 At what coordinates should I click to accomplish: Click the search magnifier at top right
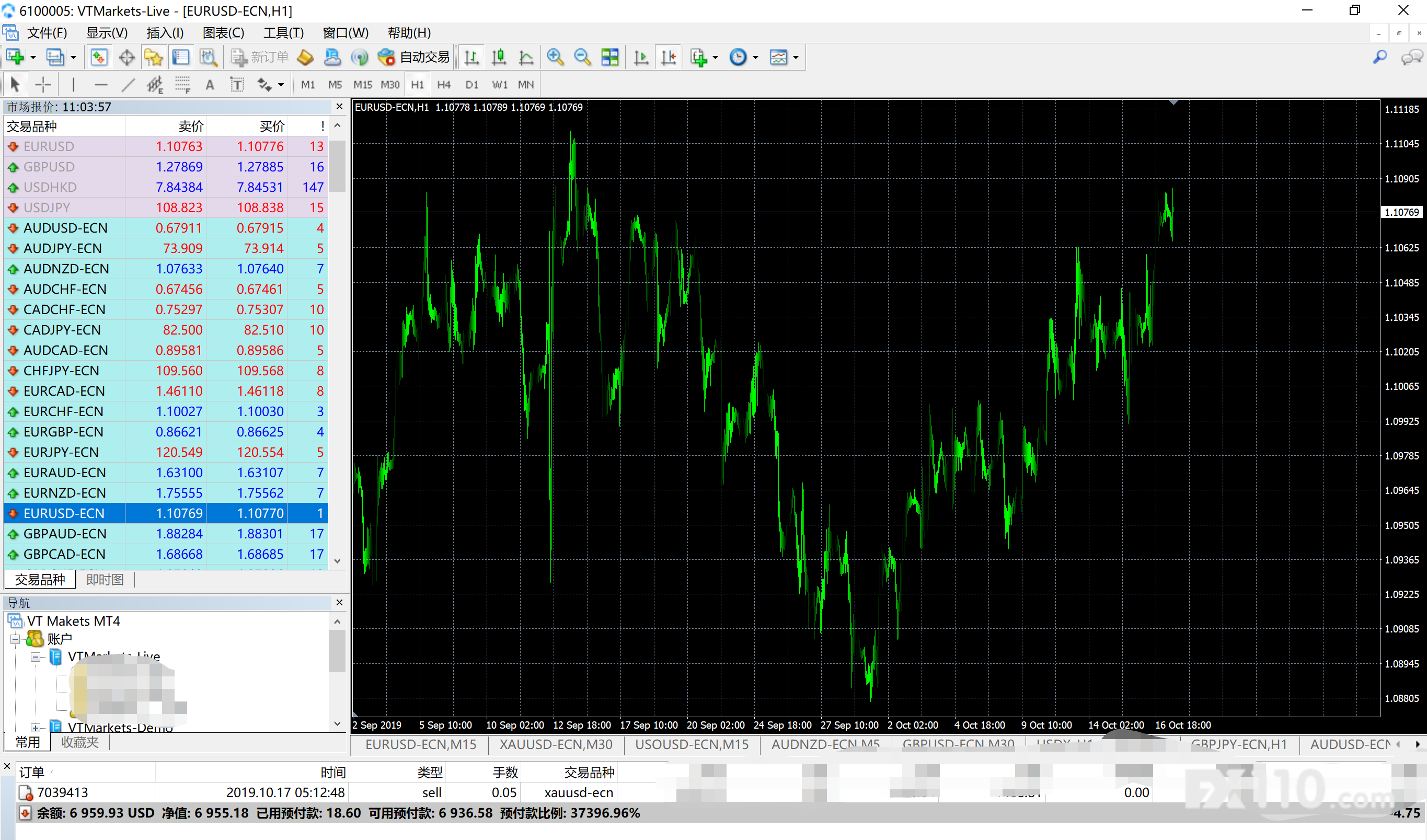click(x=1380, y=56)
